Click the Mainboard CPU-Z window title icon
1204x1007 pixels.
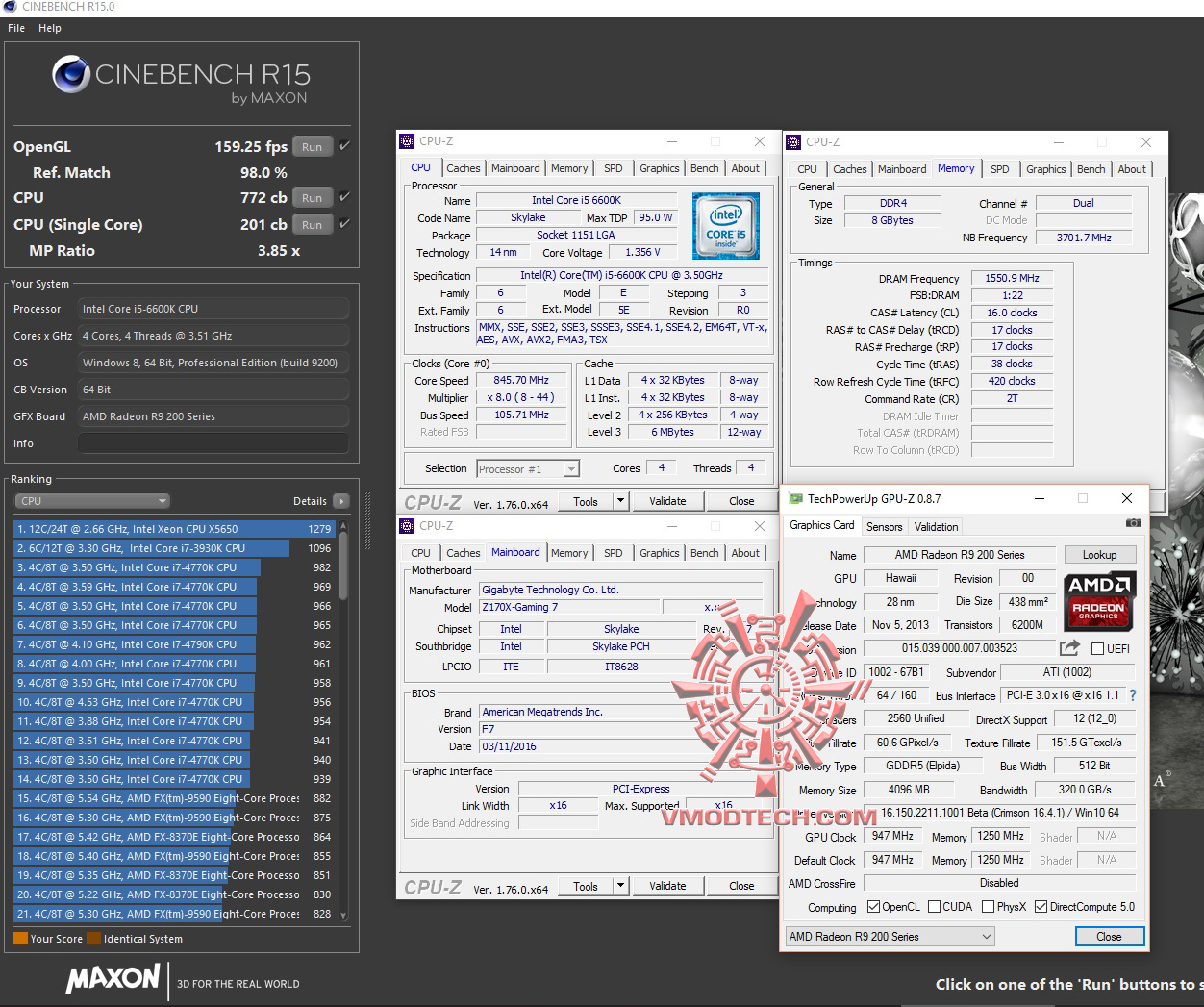408,526
